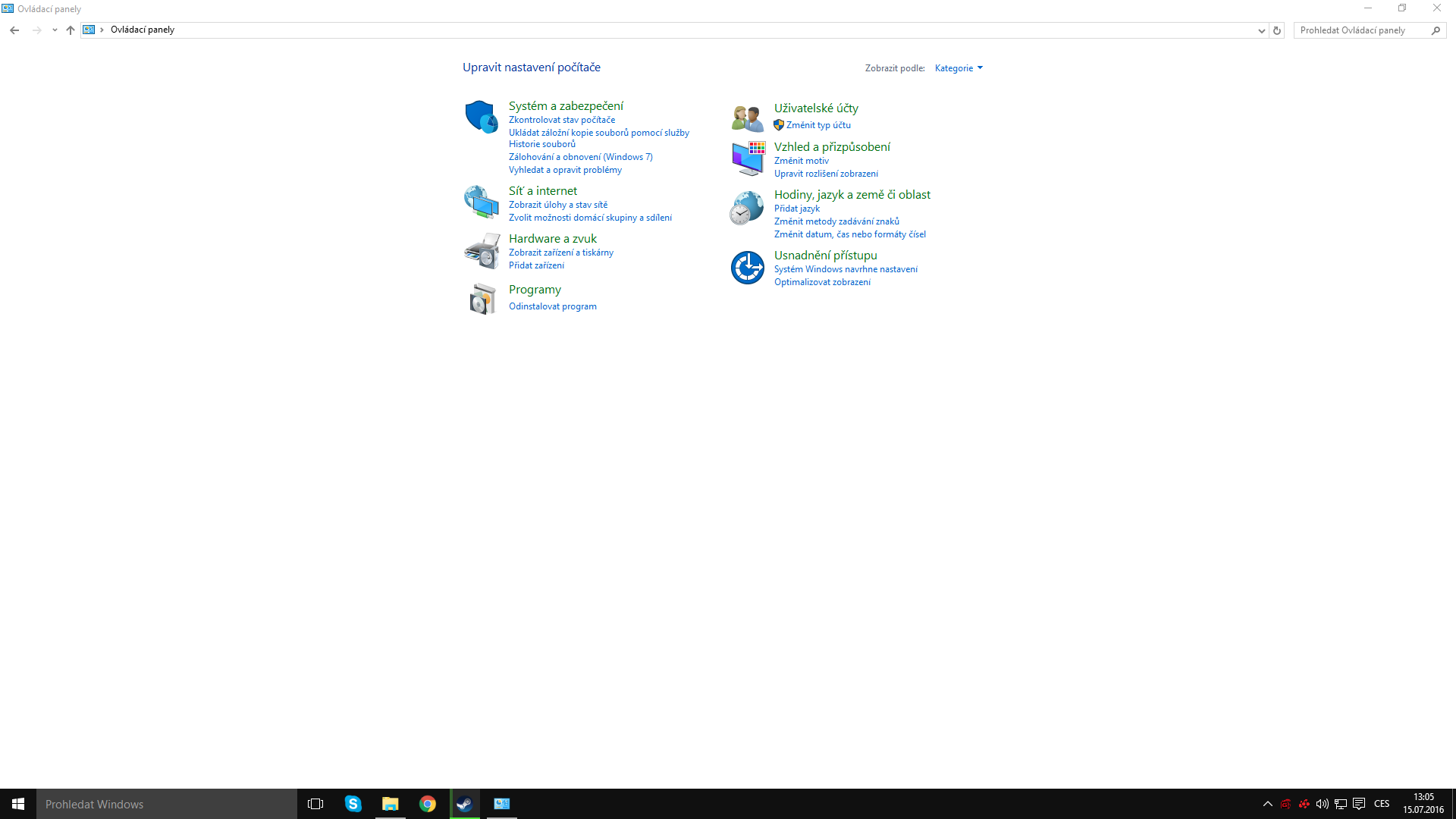
Task: Go up one level with the up arrow
Action: click(71, 30)
